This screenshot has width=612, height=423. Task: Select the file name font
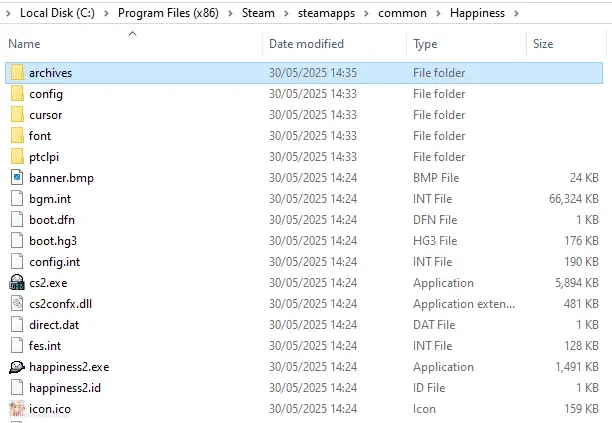[x=40, y=136]
